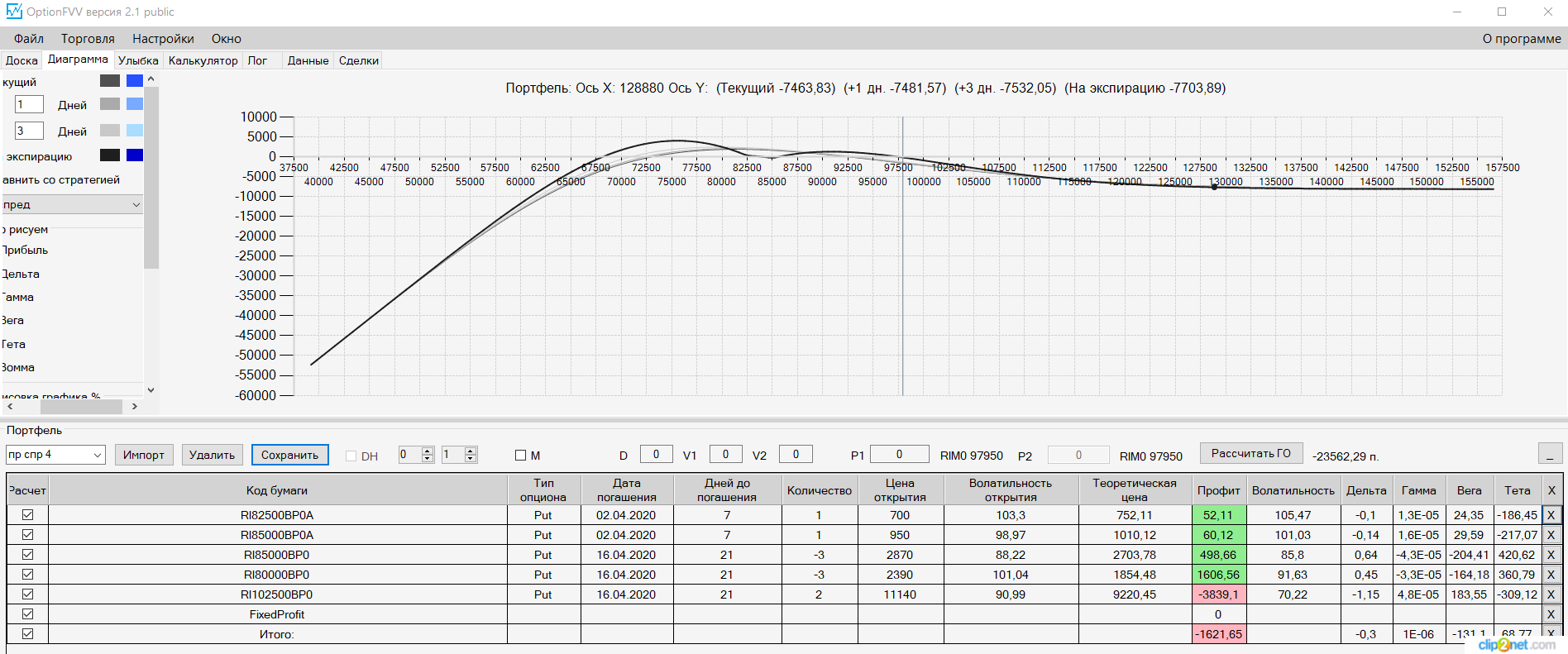This screenshot has height=654, width=1568.
Task: Remove the RI80000BP0 row with its X button
Action: (1551, 575)
